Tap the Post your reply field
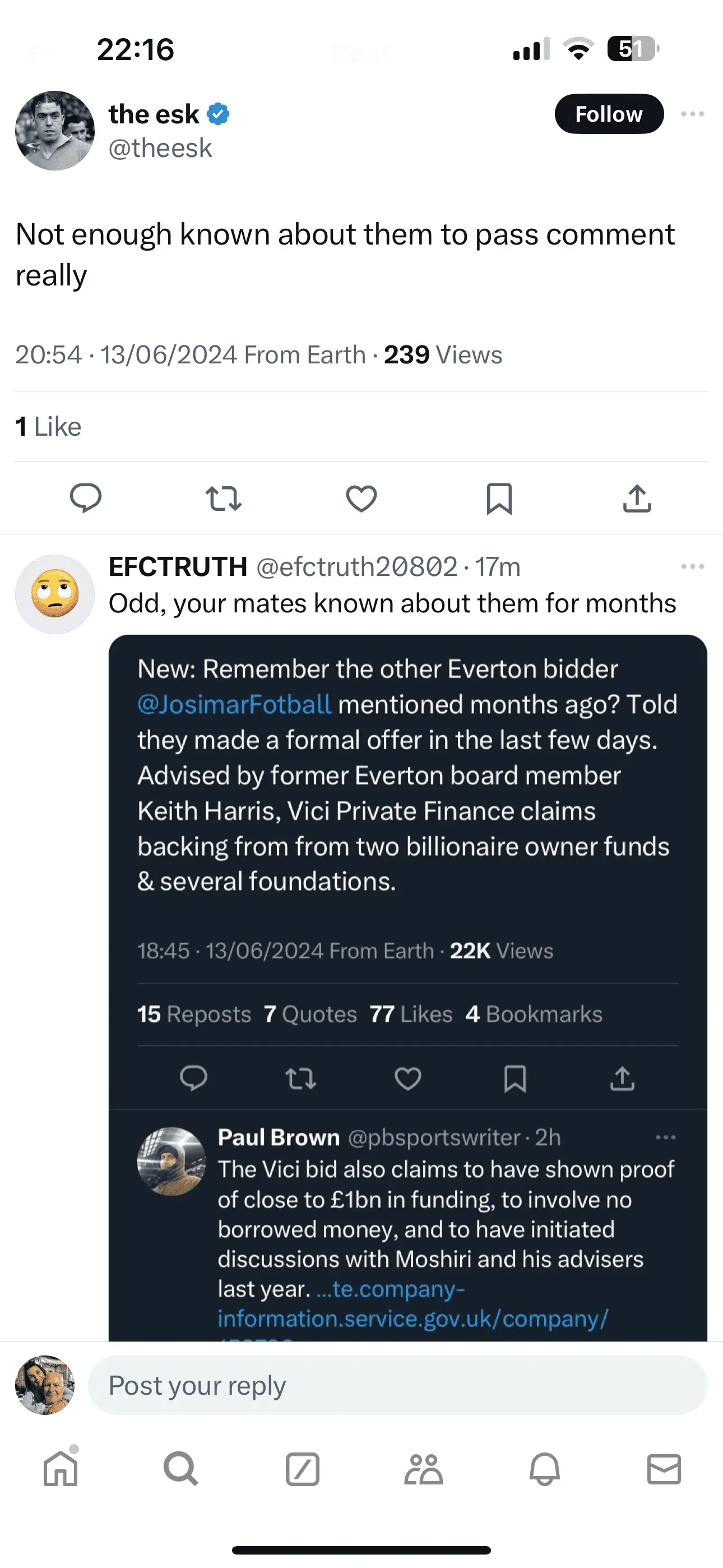Screen dimensions: 723x1568 tap(397, 1385)
